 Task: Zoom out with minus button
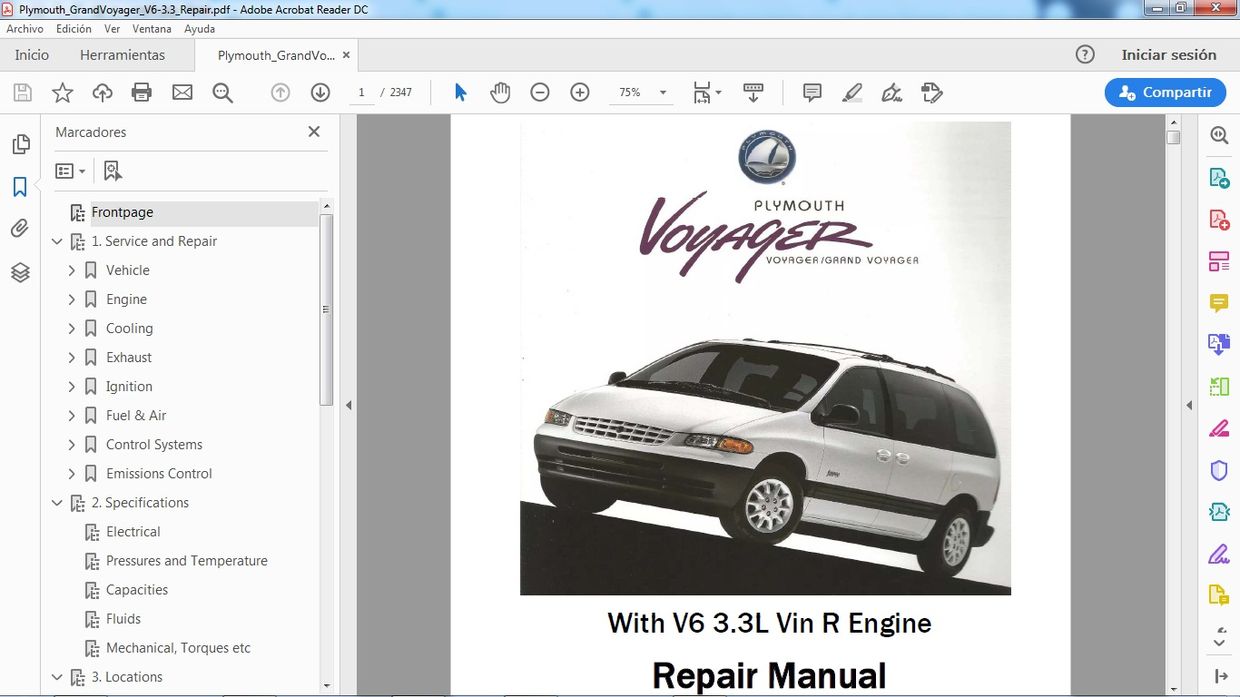[x=540, y=92]
